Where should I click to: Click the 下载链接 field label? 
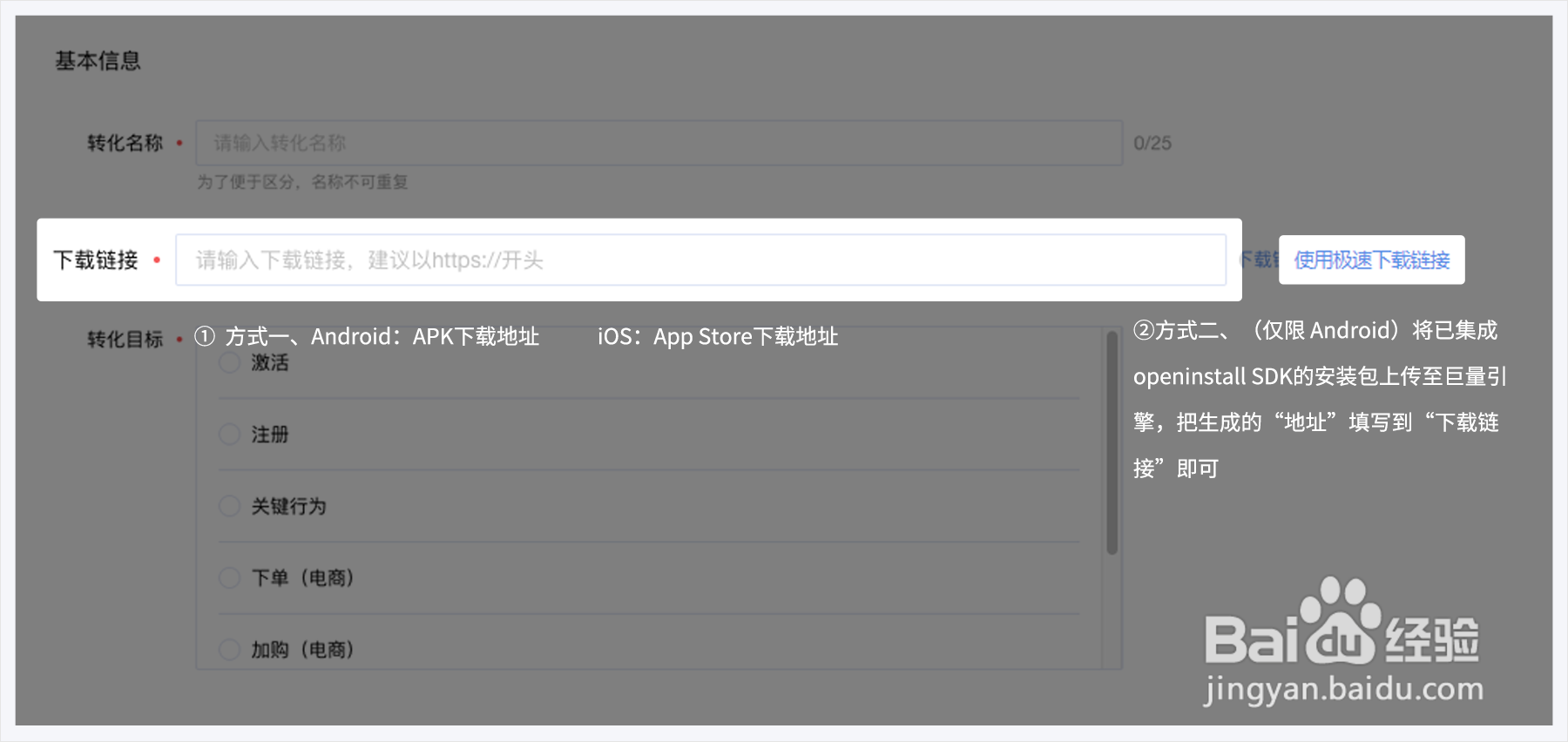(96, 260)
